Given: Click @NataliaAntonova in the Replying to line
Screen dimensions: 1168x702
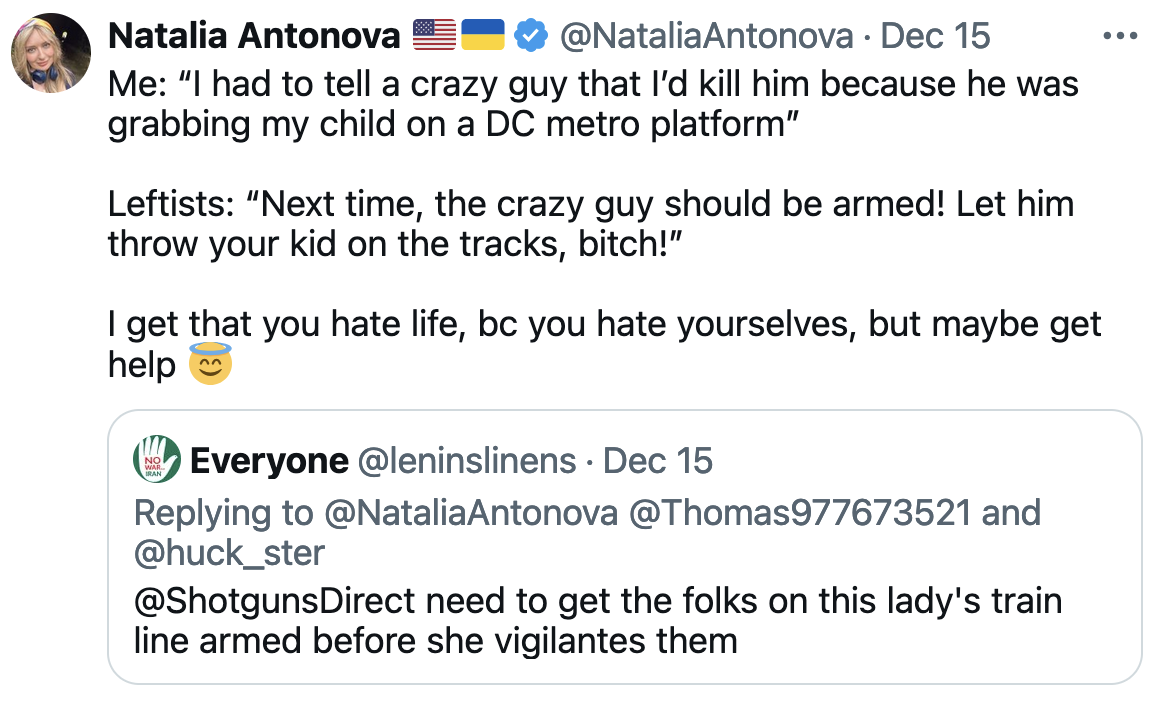Looking at the screenshot, I should coord(471,513).
